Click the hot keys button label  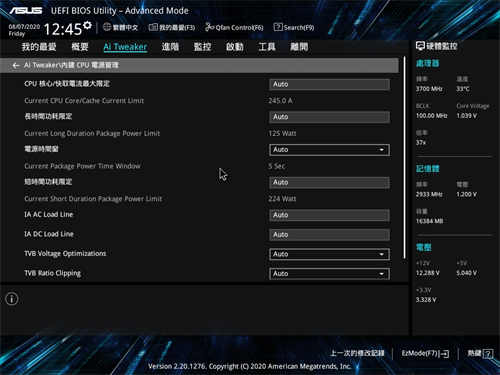point(474,353)
